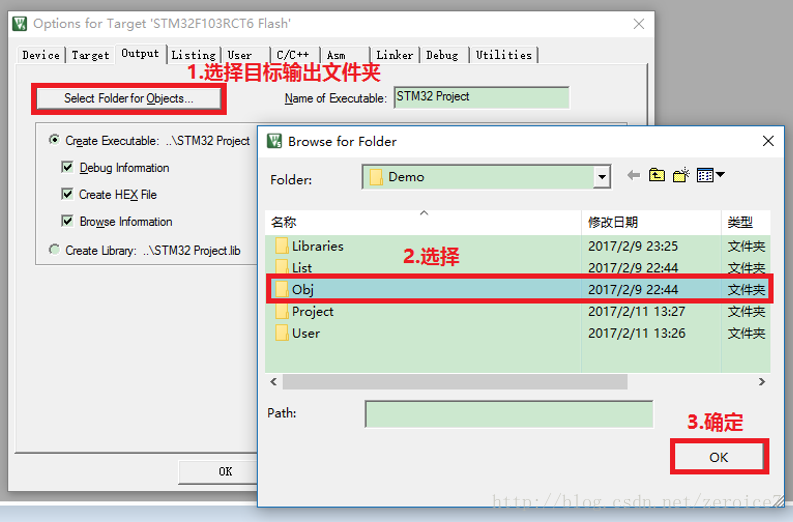Click date 2017/2/11 13:27 of Project
Image resolution: width=793 pixels, height=522 pixels.
point(636,311)
